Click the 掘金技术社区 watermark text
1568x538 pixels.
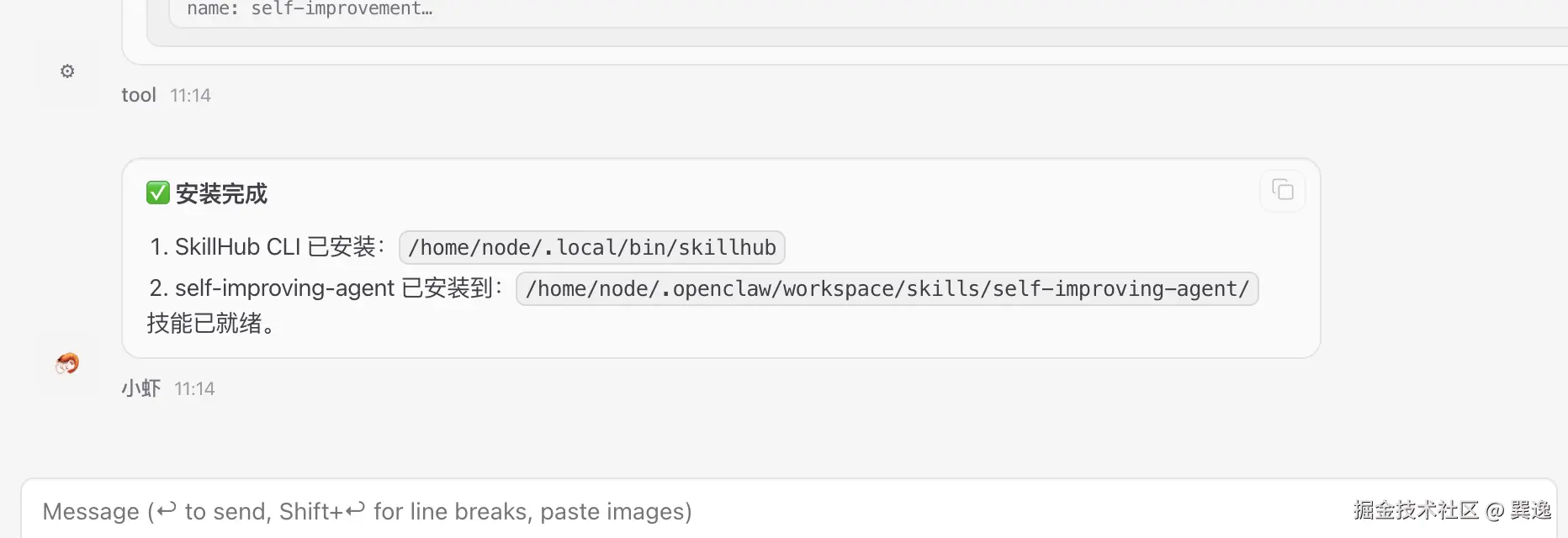tap(1416, 510)
